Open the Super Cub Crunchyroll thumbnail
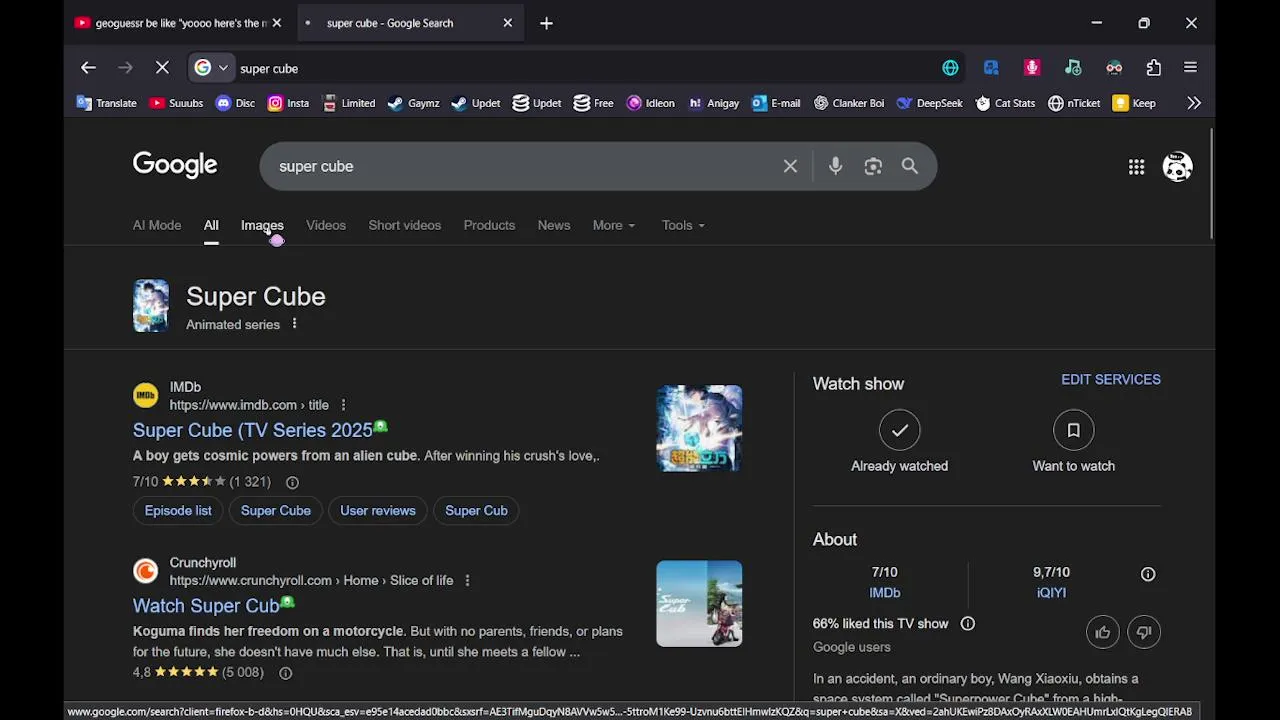 click(699, 603)
